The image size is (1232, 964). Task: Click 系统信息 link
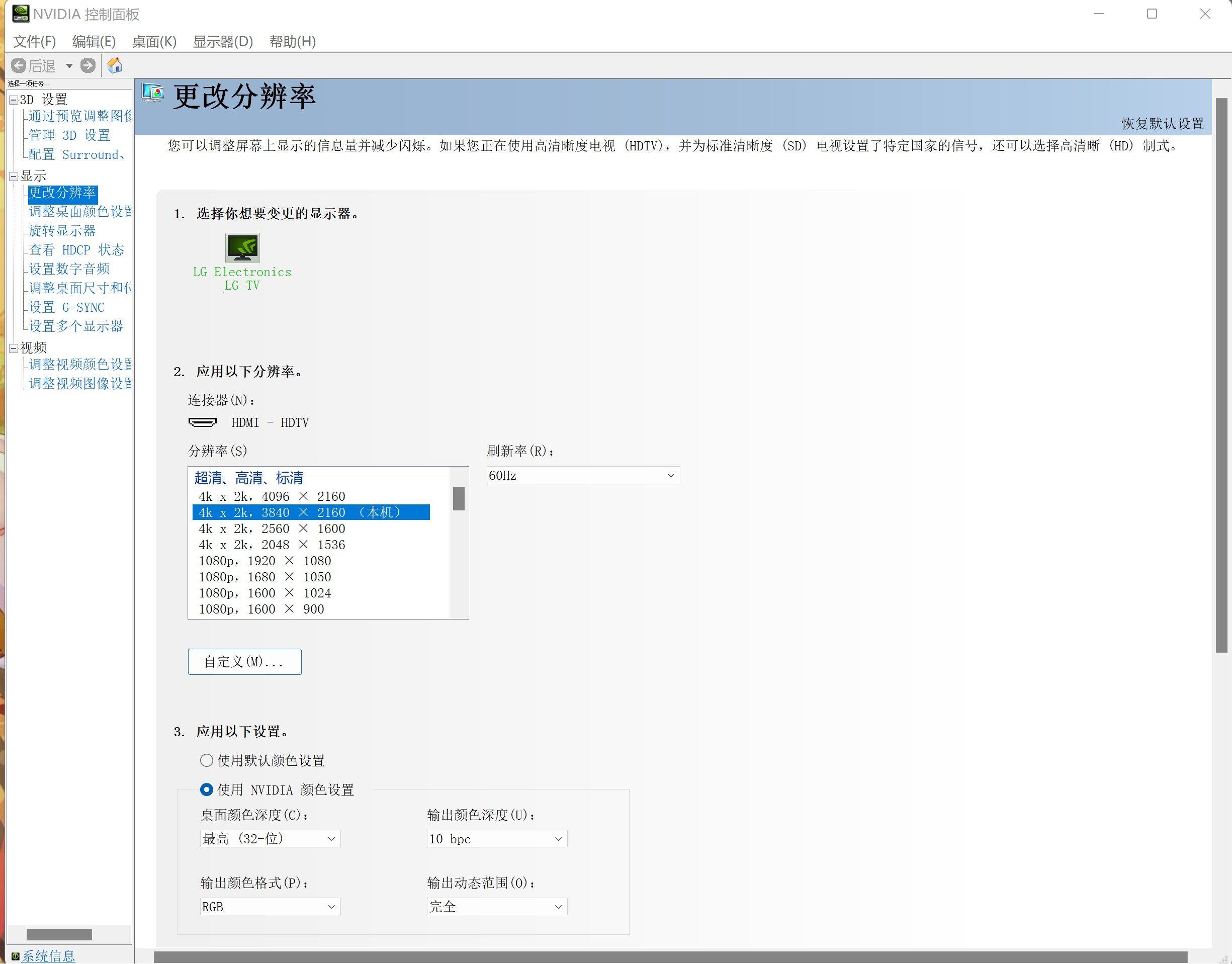point(49,955)
